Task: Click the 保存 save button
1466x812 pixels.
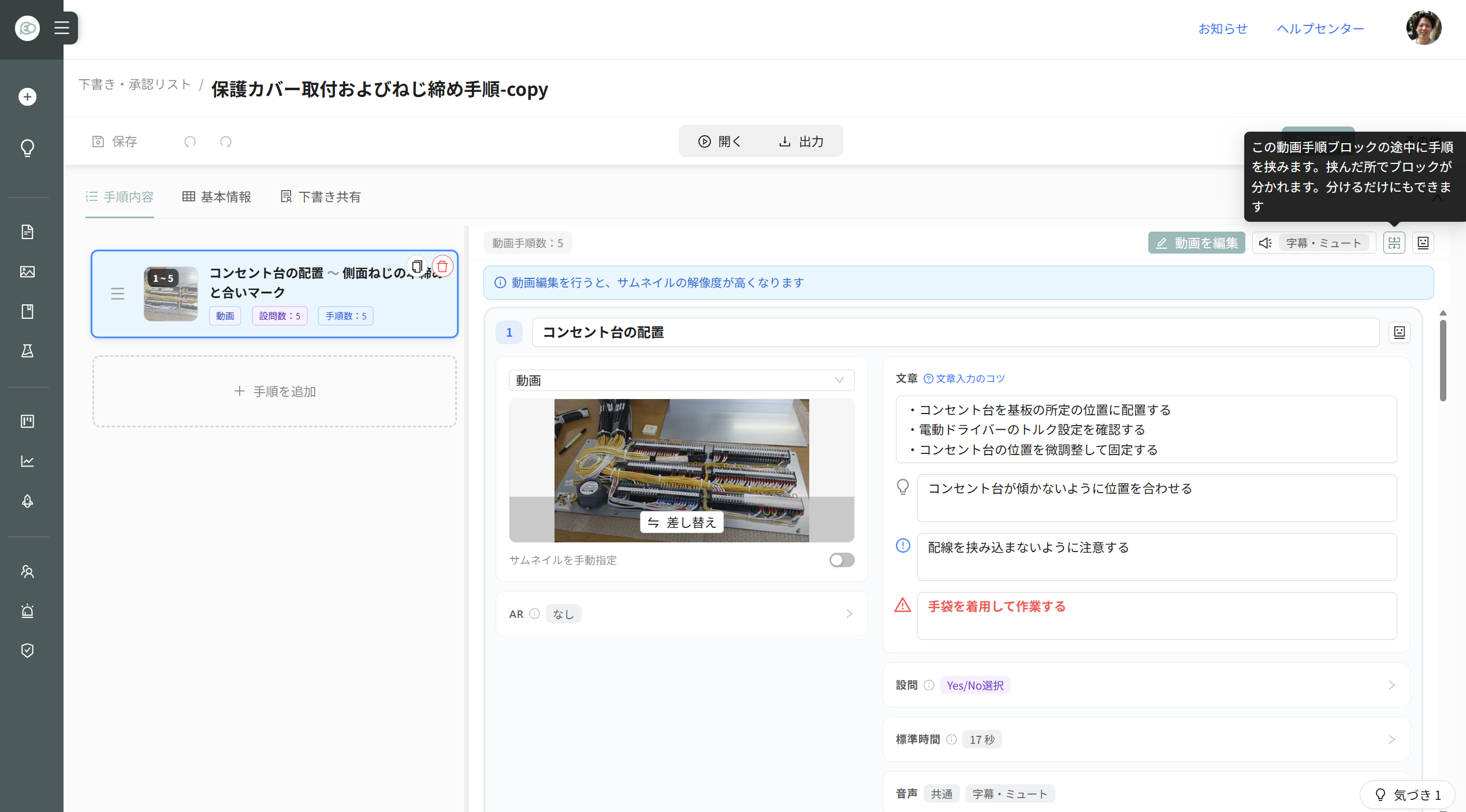Action: 115,141
